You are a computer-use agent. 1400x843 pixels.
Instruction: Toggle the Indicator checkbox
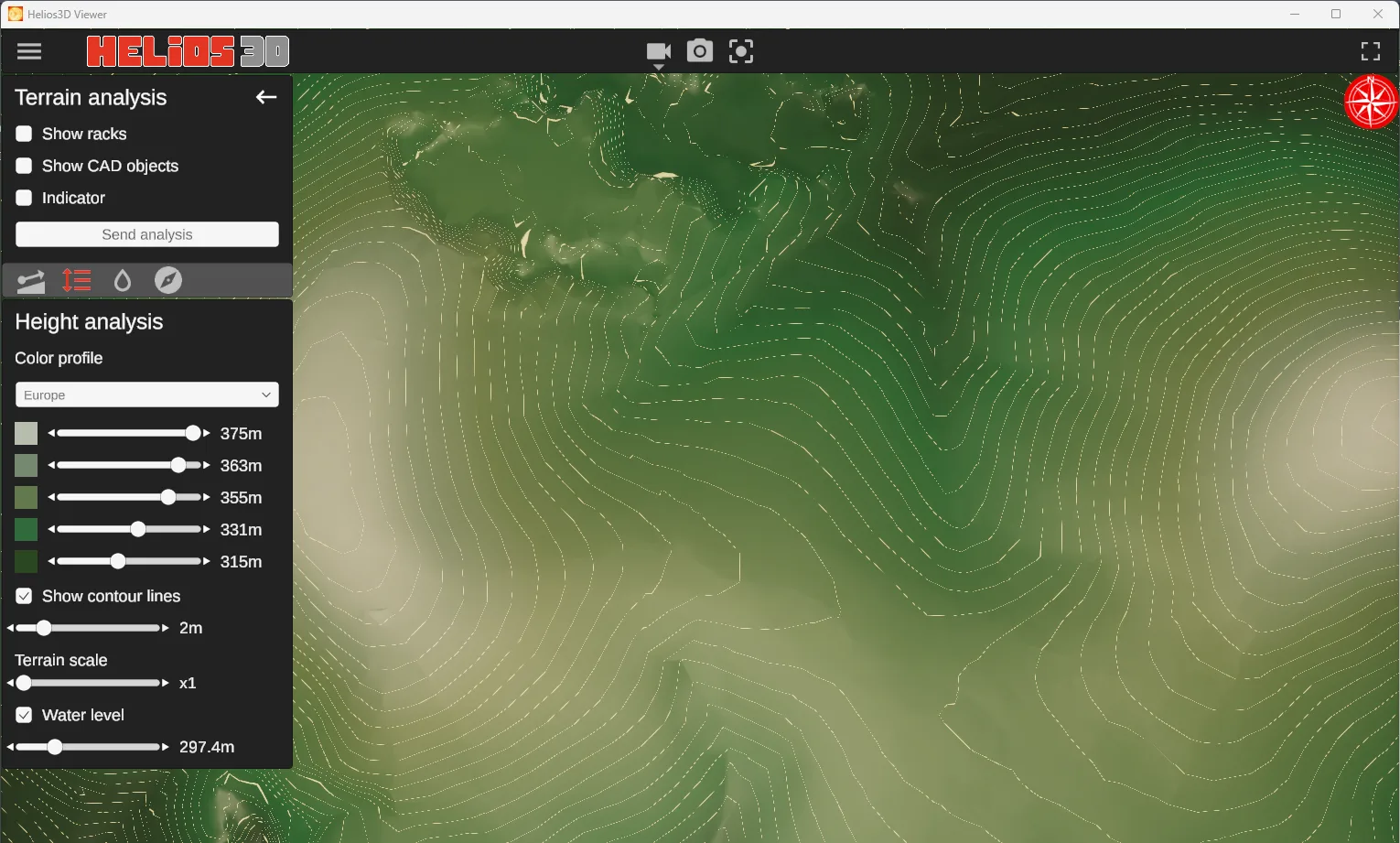coord(25,198)
